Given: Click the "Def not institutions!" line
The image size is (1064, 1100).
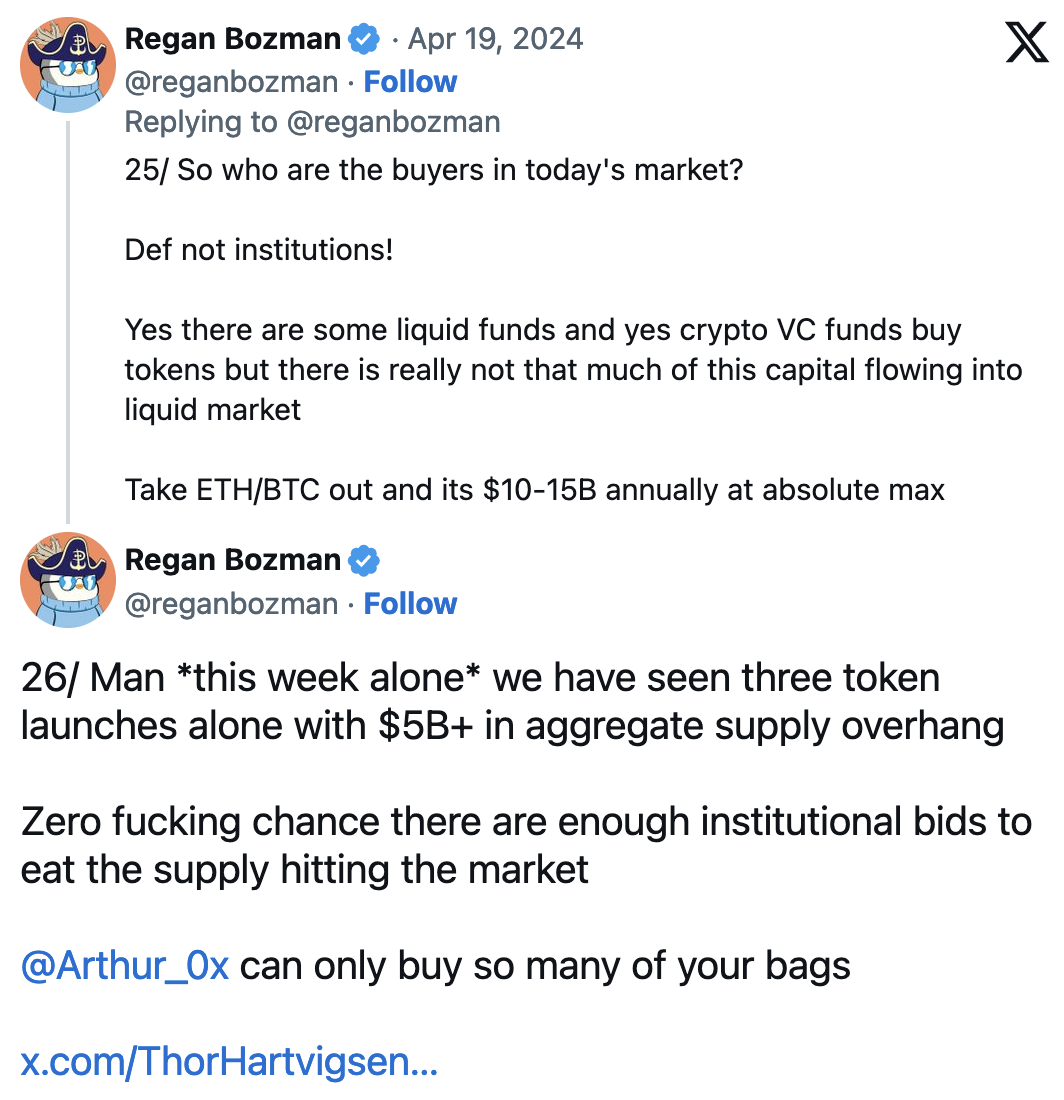Looking at the screenshot, I should pos(259,249).
